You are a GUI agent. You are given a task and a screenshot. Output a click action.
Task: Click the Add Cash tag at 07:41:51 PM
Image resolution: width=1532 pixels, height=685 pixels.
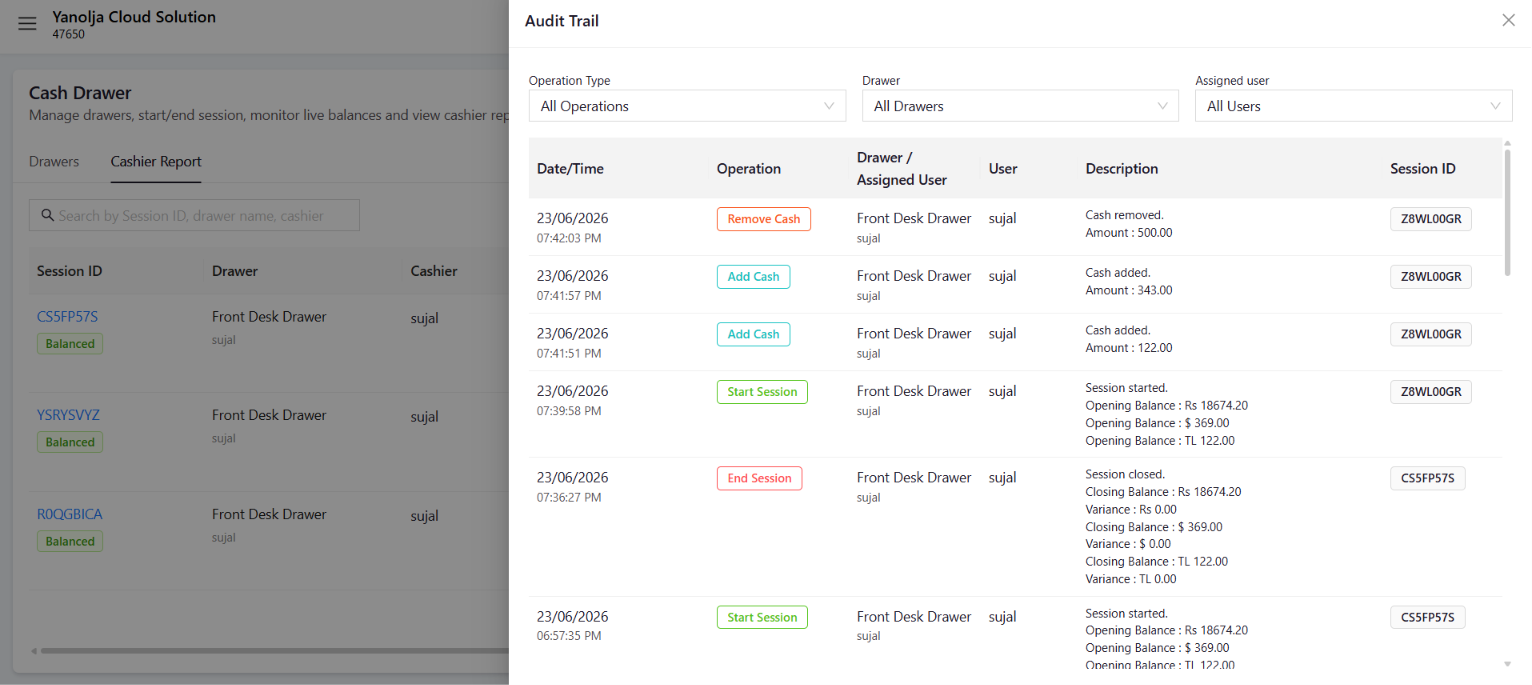click(753, 334)
